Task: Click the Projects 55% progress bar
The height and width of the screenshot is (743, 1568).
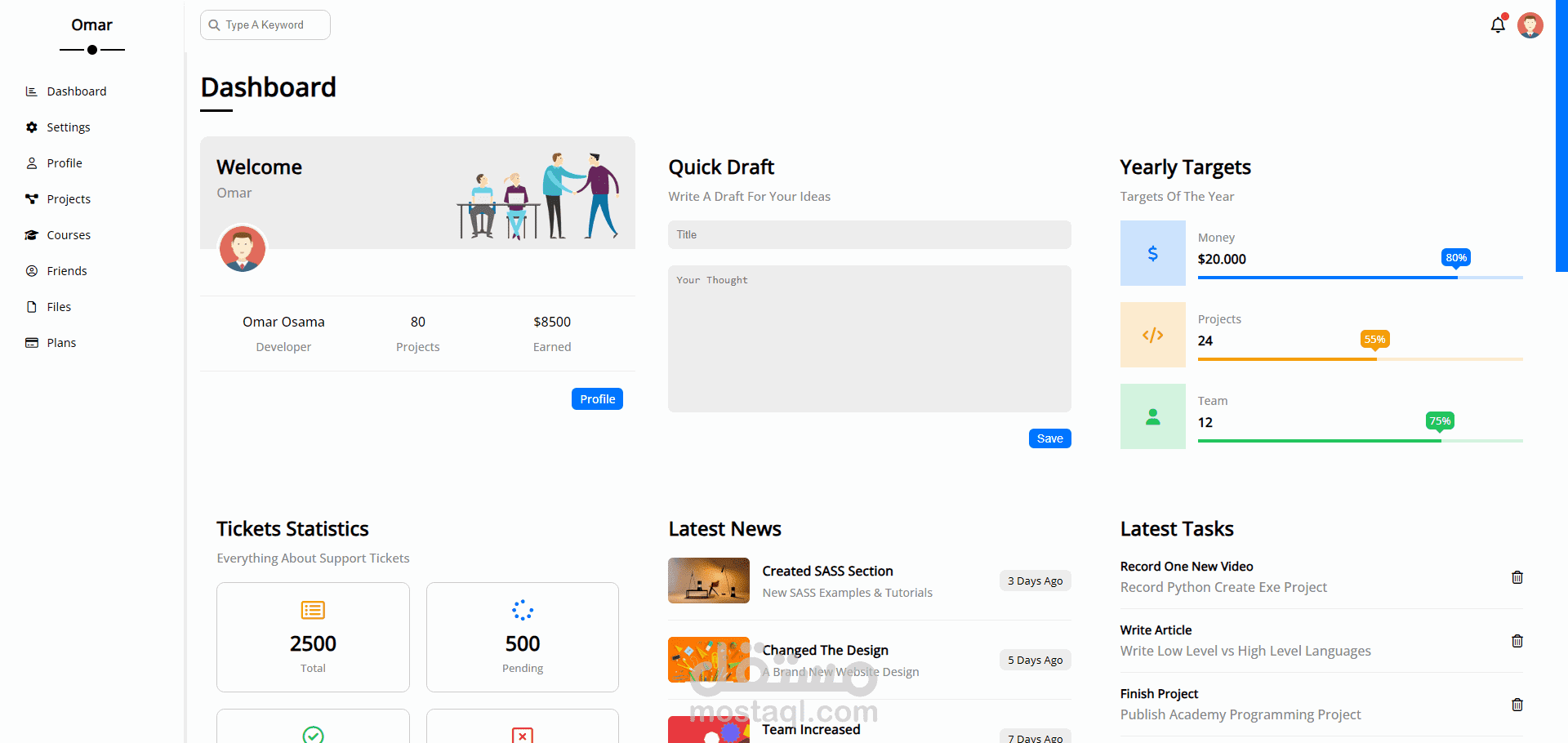Action: (1361, 359)
